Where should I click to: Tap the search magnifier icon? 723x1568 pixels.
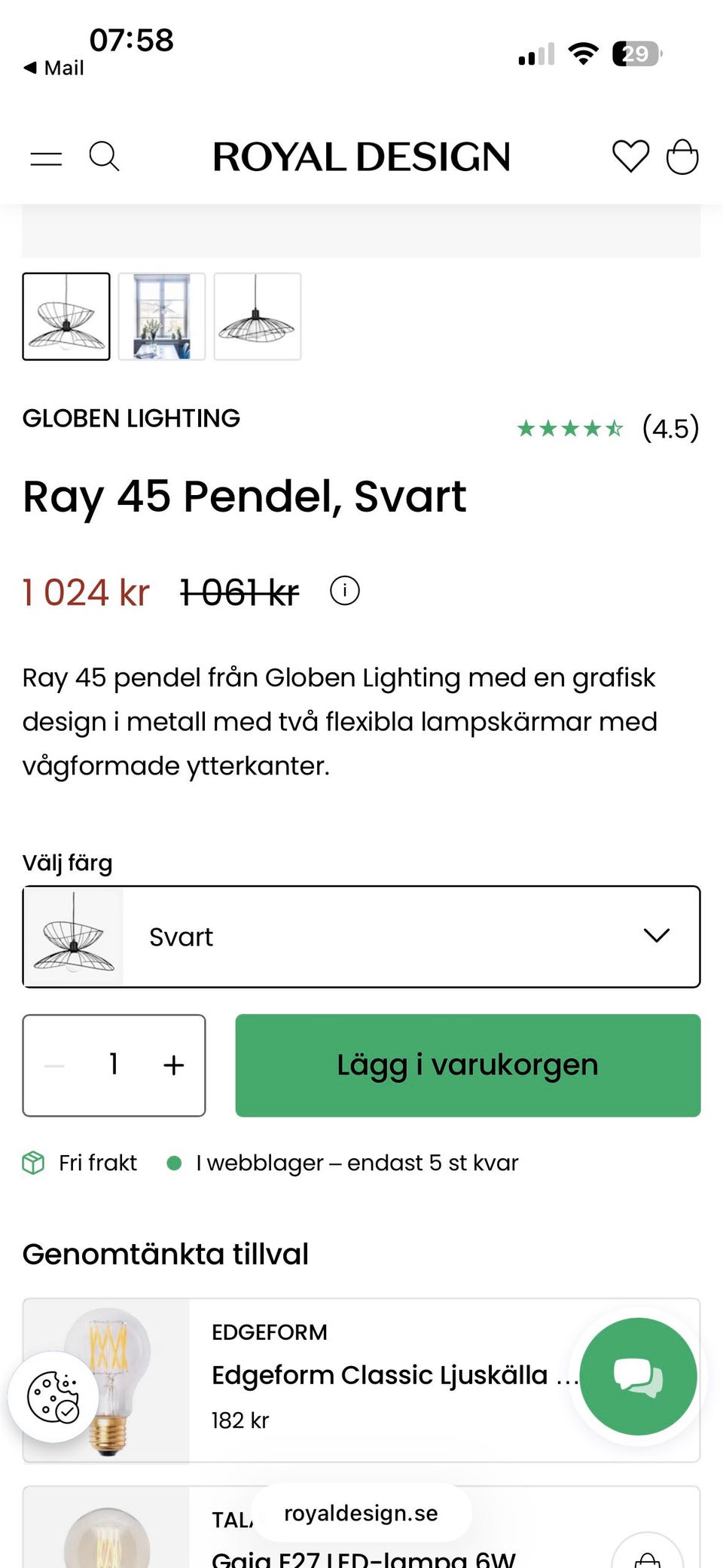point(104,157)
